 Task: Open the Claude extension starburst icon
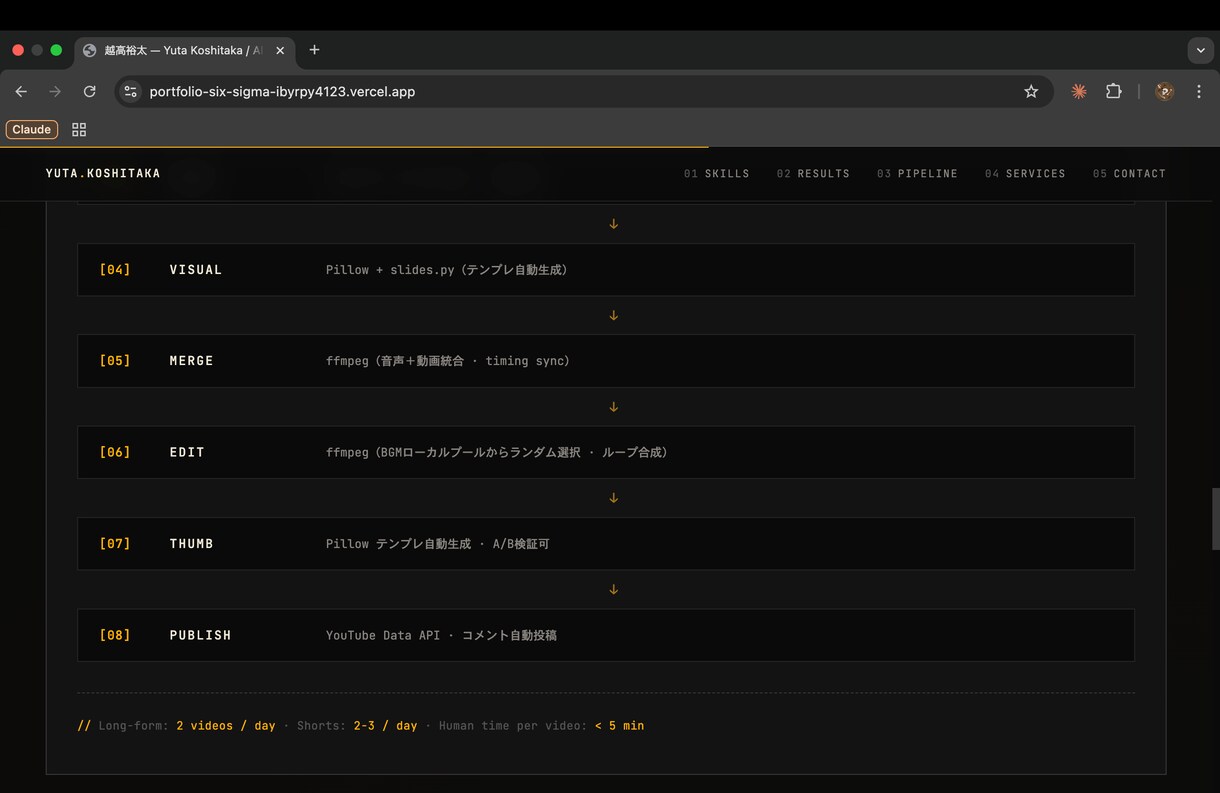click(1079, 91)
